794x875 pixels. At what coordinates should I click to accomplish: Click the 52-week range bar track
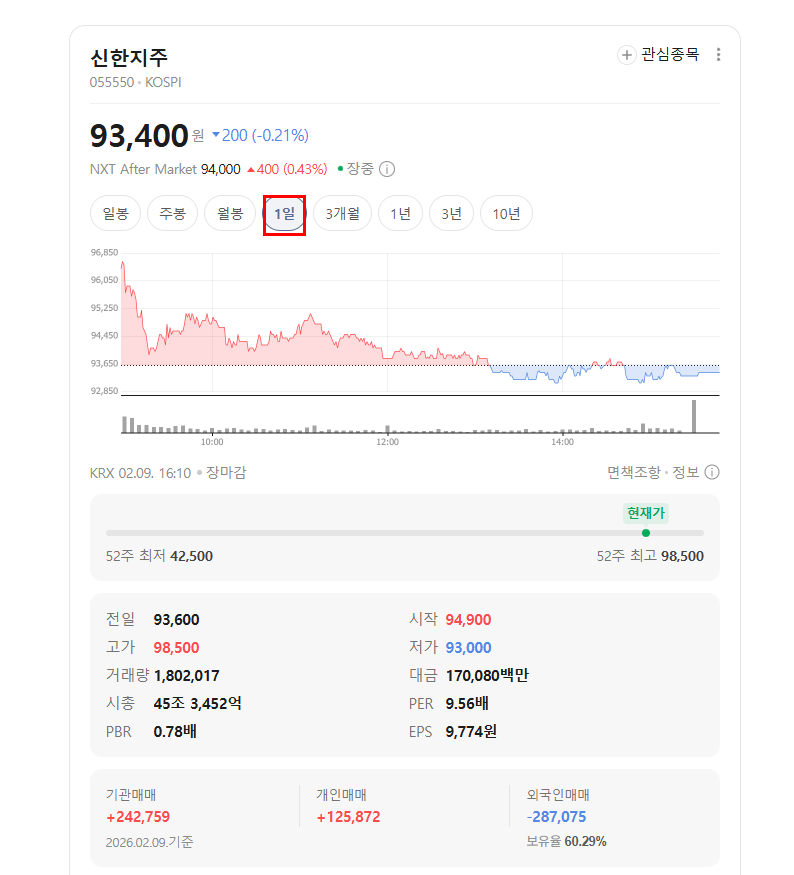[405, 533]
